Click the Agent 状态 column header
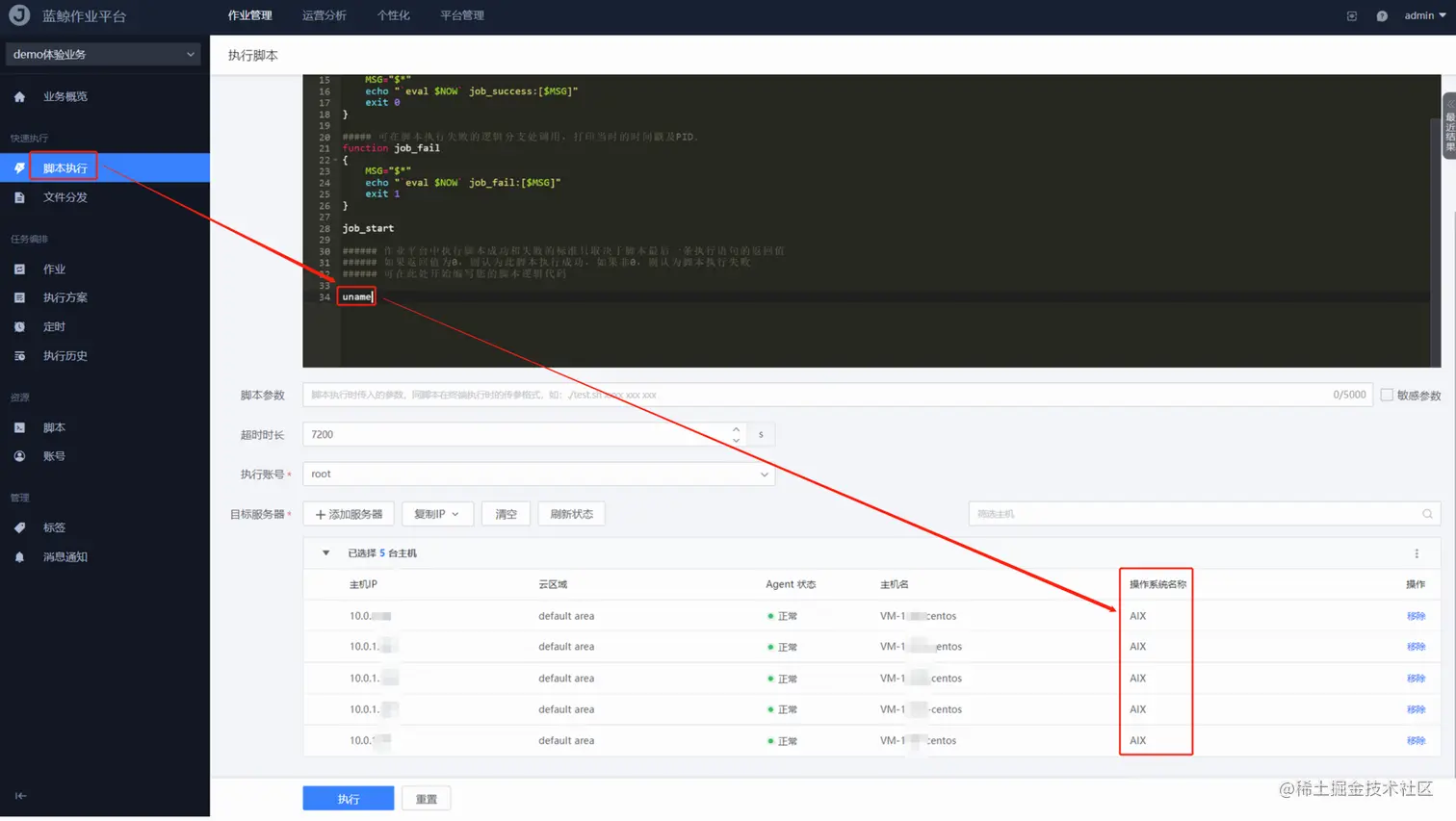Viewport: 1456px width, 821px height. pos(791,584)
